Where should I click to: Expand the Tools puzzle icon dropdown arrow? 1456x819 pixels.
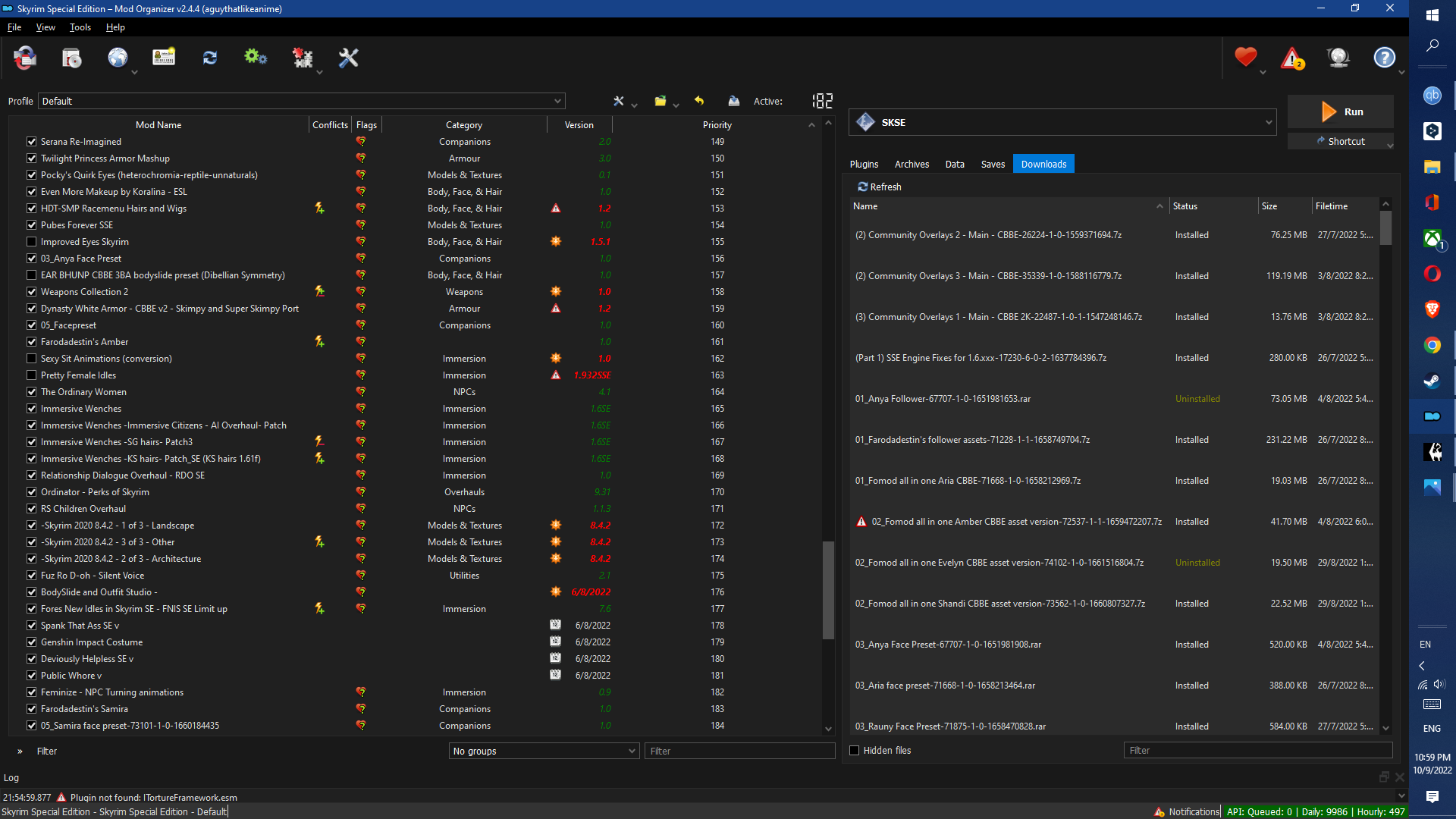point(319,72)
